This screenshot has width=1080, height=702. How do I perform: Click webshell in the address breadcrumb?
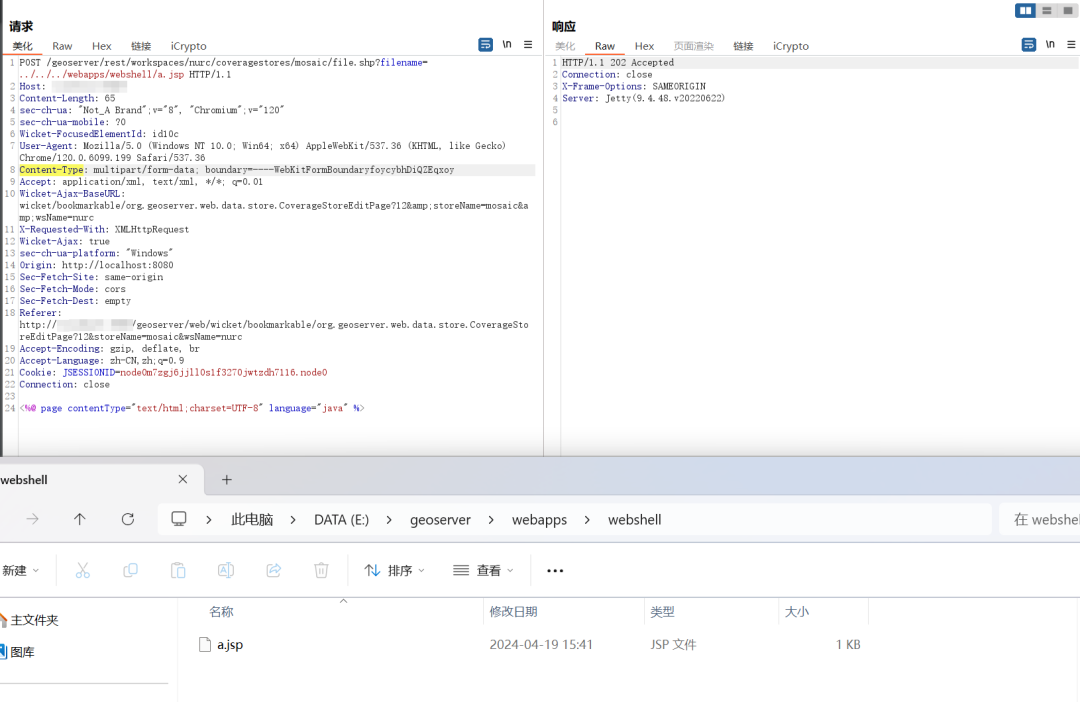pos(634,519)
